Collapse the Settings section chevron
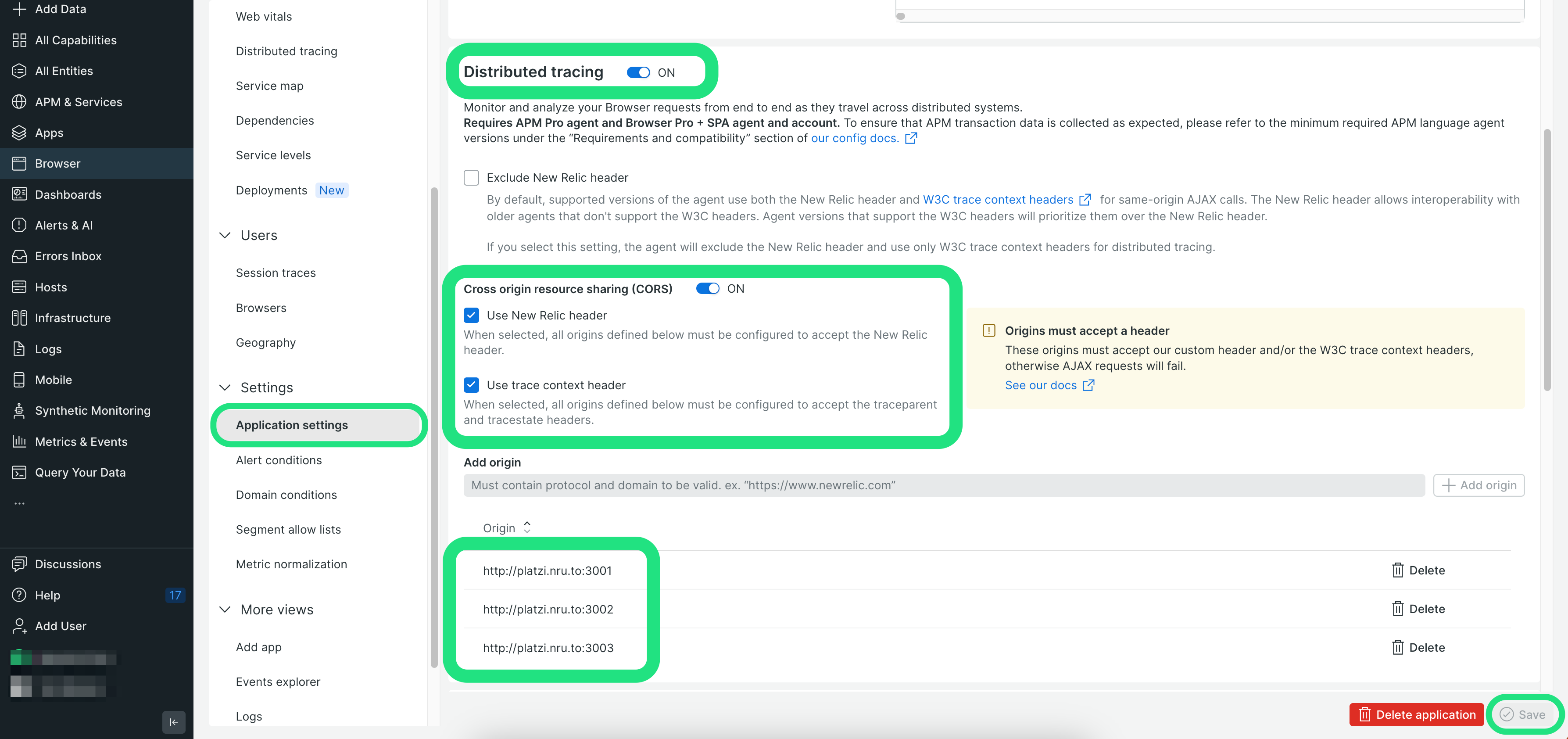This screenshot has width=1568, height=739. pos(225,388)
